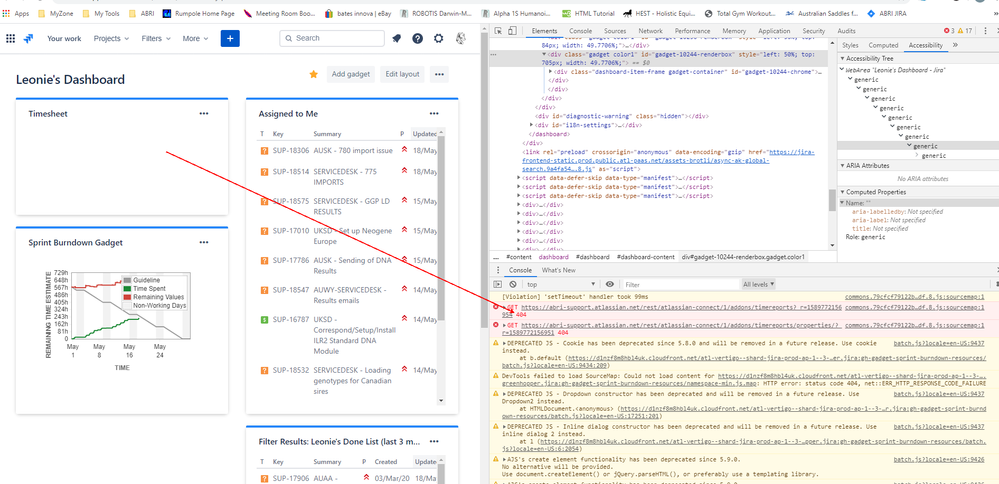Show more Styles pane tabs chevron
This screenshot has height=484, width=999.
955,45
